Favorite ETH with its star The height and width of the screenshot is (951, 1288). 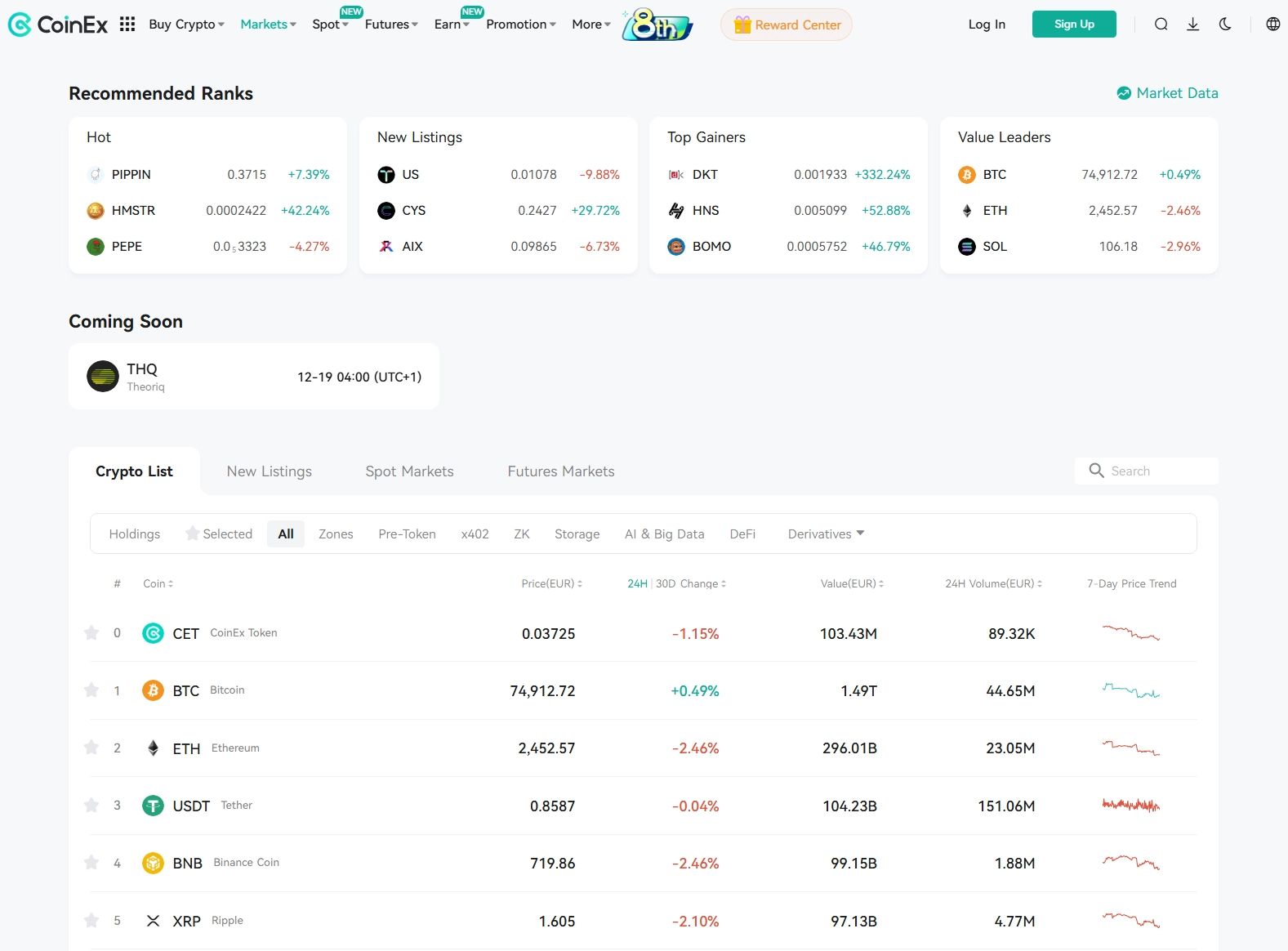(91, 748)
